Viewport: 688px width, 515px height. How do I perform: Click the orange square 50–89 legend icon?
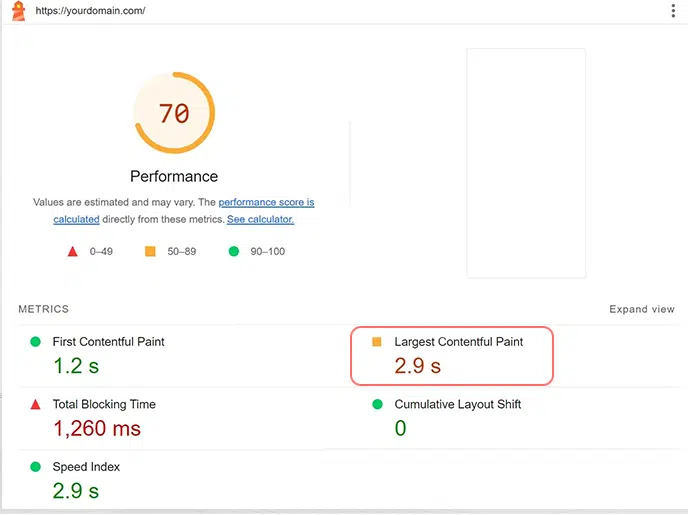(x=150, y=251)
